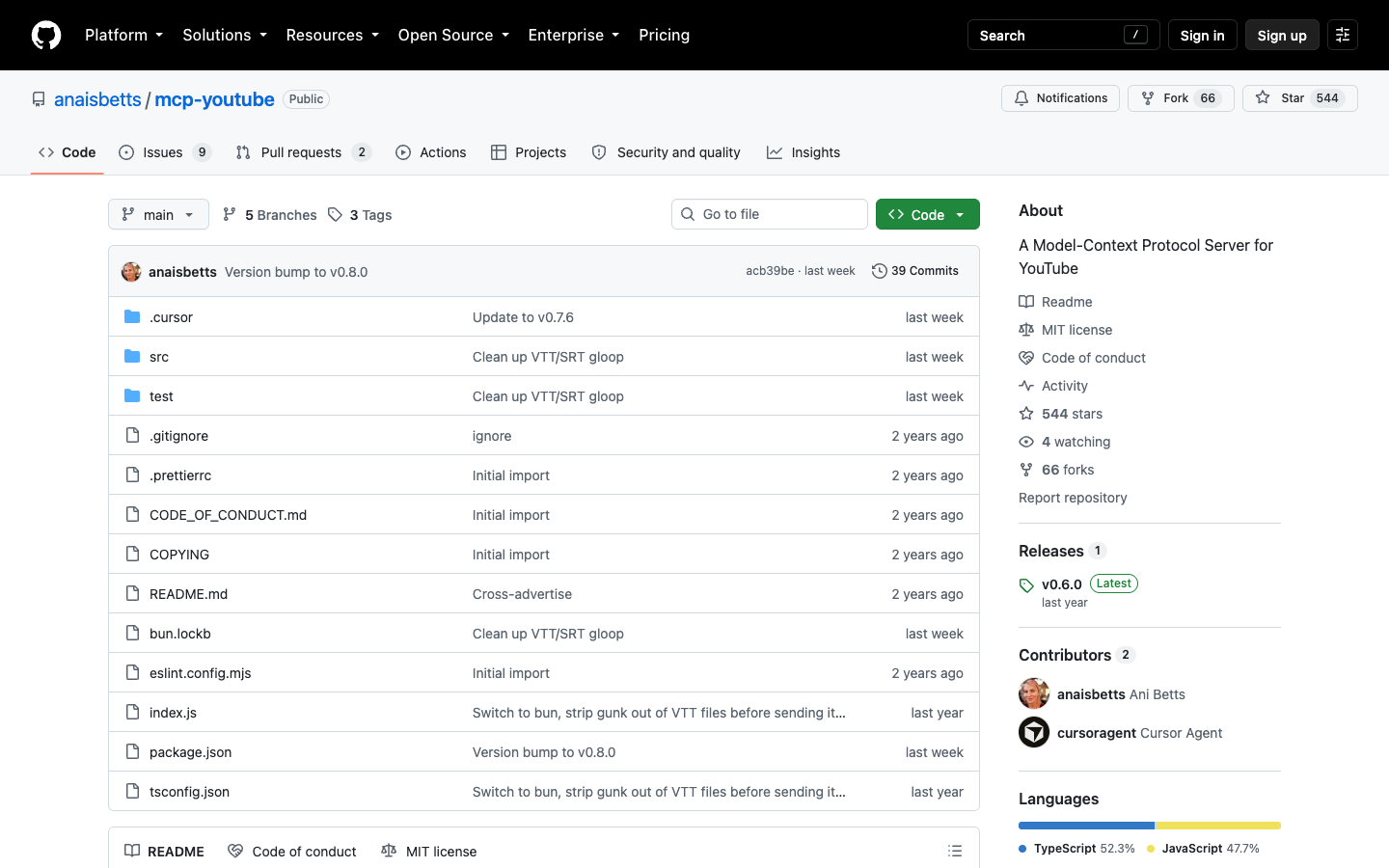The width and height of the screenshot is (1389, 868).
Task: Open README.md file
Action: [x=188, y=594]
